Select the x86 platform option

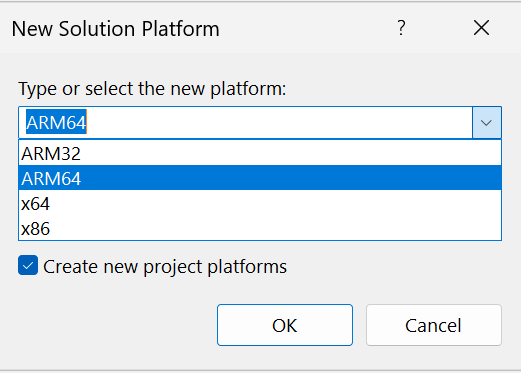click(260, 228)
